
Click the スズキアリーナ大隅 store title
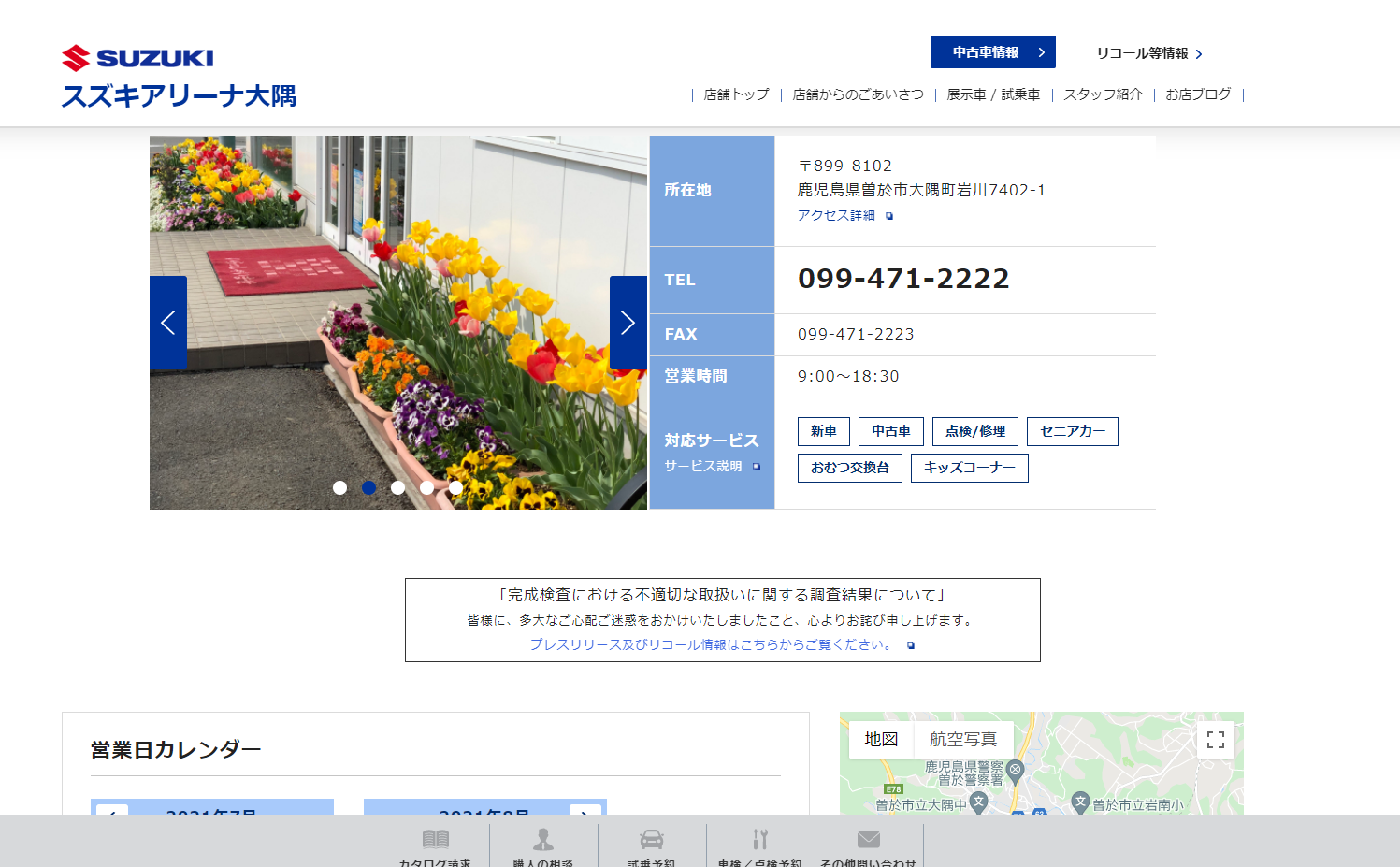179,95
